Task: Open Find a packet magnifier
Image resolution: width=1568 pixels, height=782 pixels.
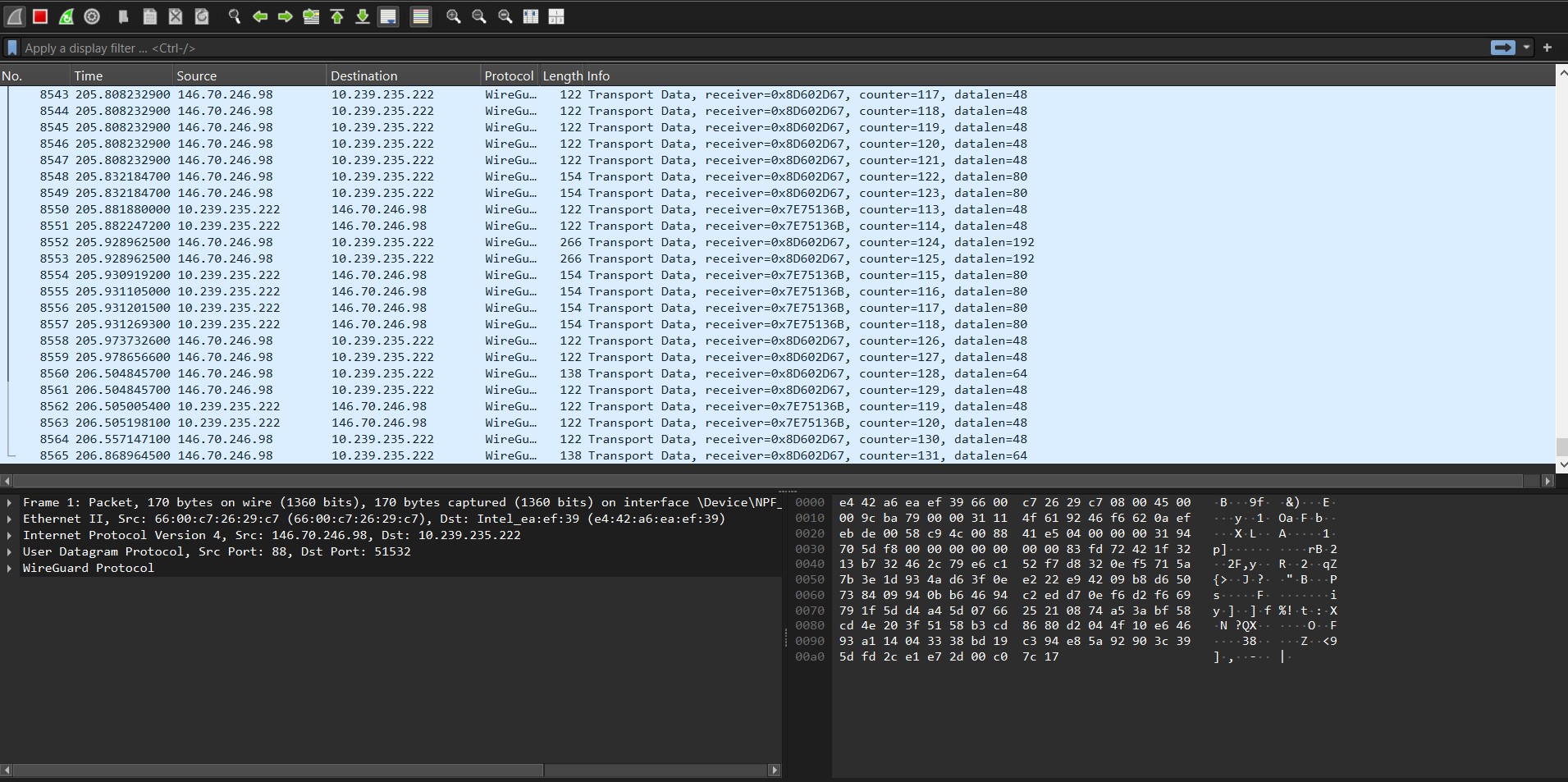Action: point(234,16)
